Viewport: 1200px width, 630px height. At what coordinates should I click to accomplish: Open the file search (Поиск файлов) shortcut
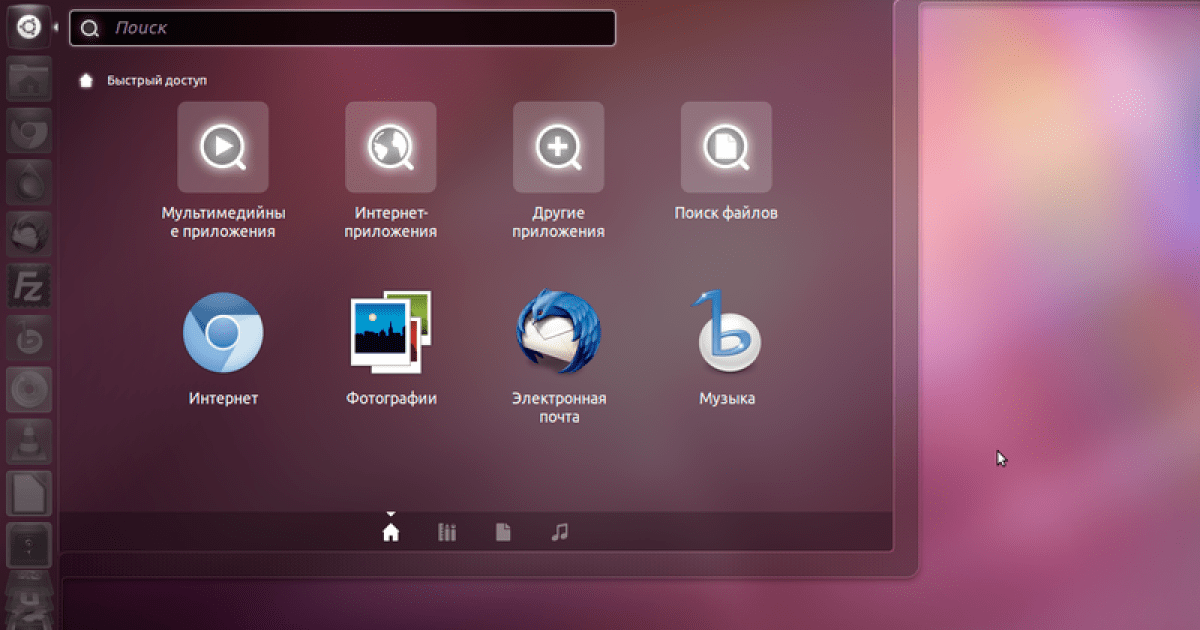(x=726, y=148)
